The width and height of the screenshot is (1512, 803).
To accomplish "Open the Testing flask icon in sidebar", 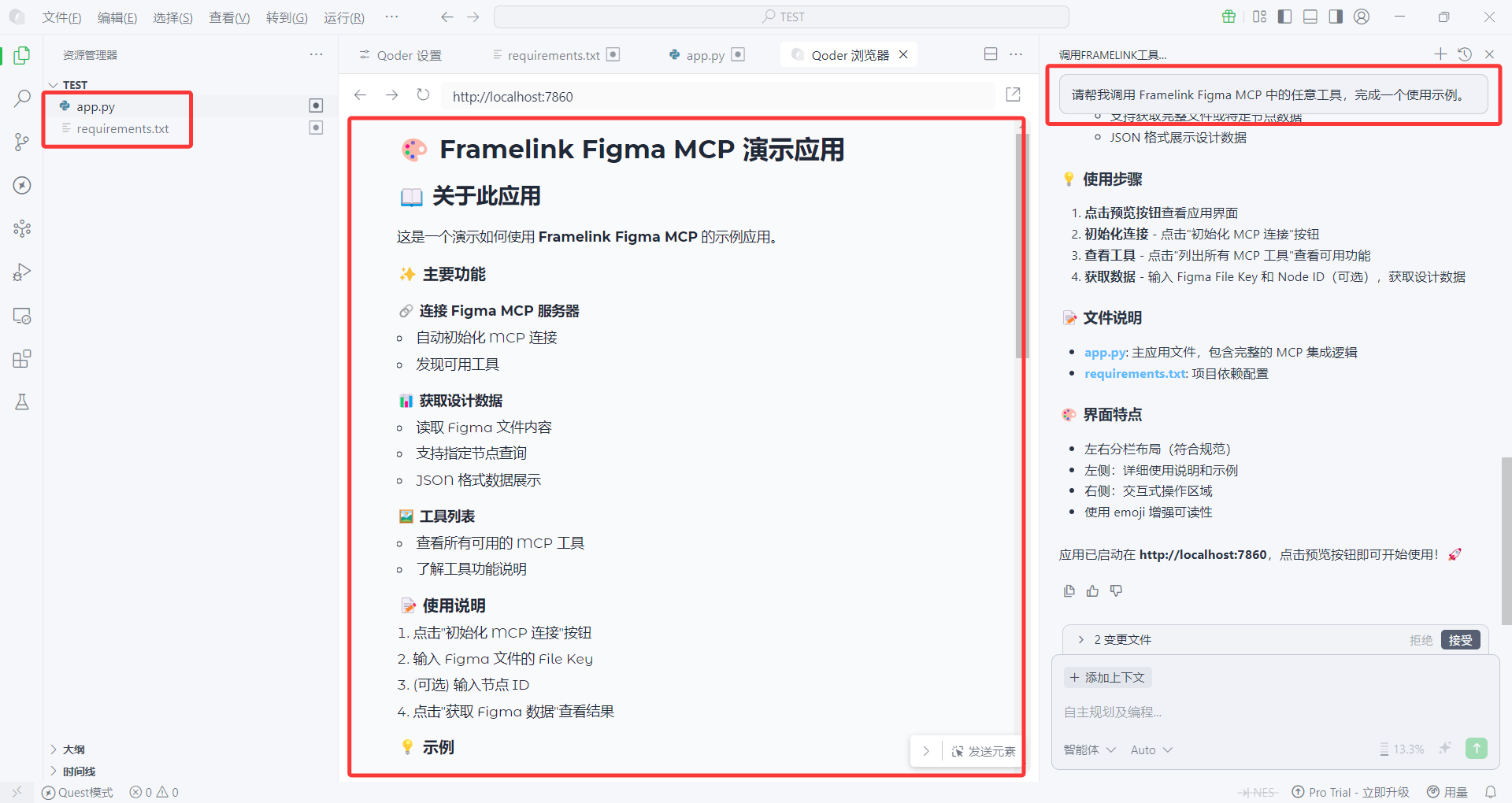I will pos(21,401).
